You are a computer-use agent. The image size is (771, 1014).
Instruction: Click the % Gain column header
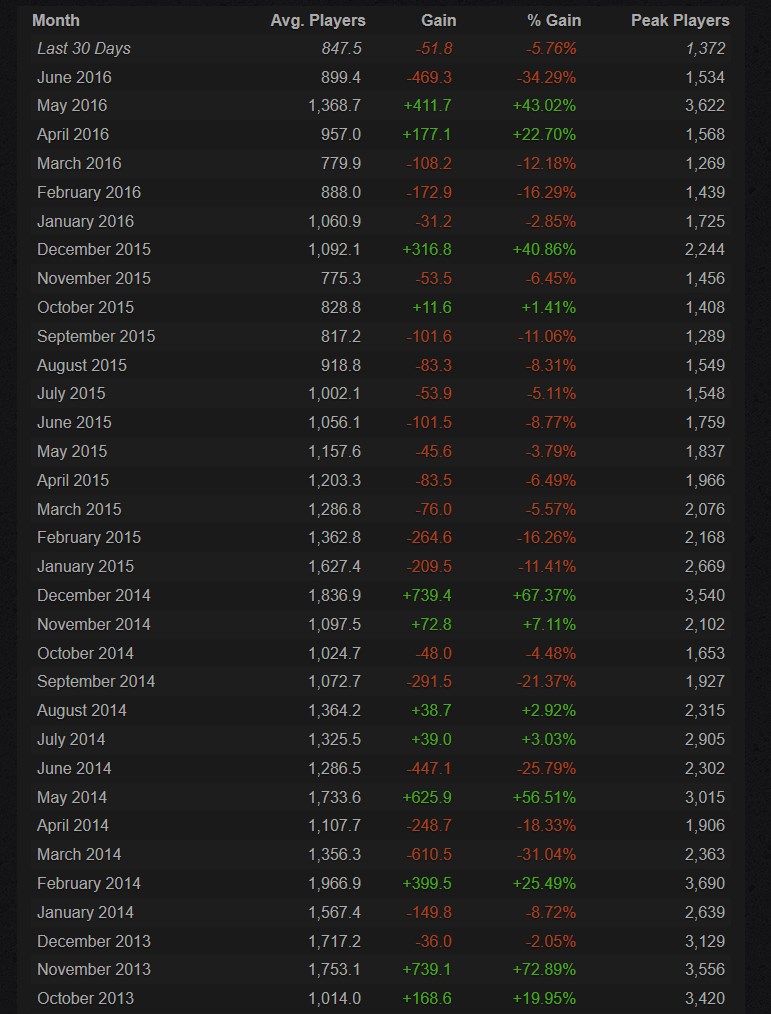click(x=554, y=21)
